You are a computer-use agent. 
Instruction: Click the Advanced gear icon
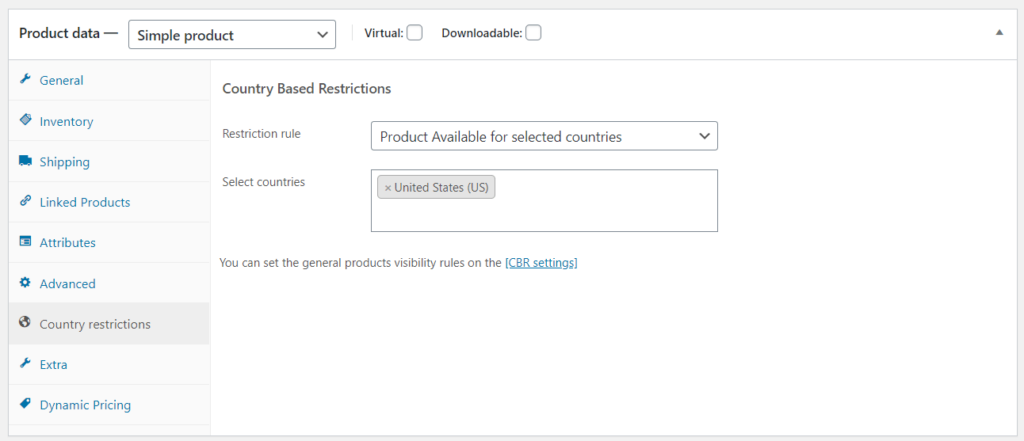pos(25,282)
